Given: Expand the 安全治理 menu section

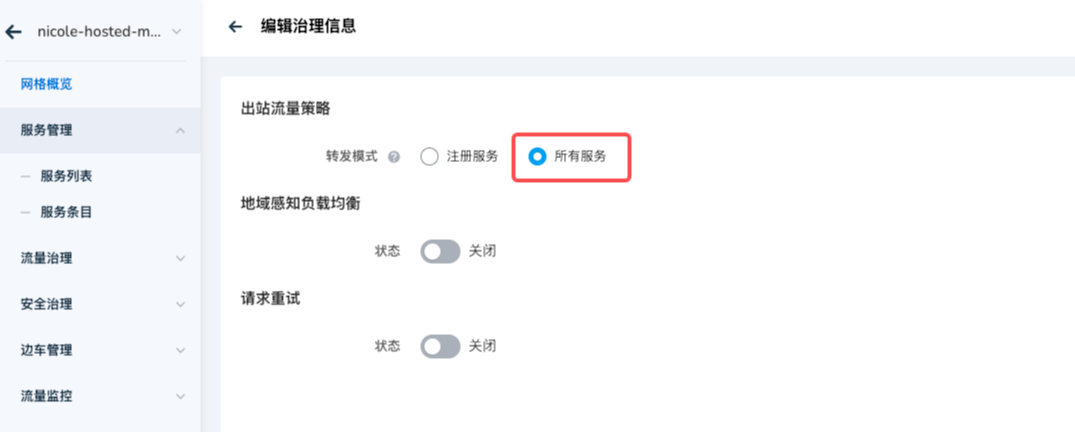Looking at the screenshot, I should (x=180, y=304).
